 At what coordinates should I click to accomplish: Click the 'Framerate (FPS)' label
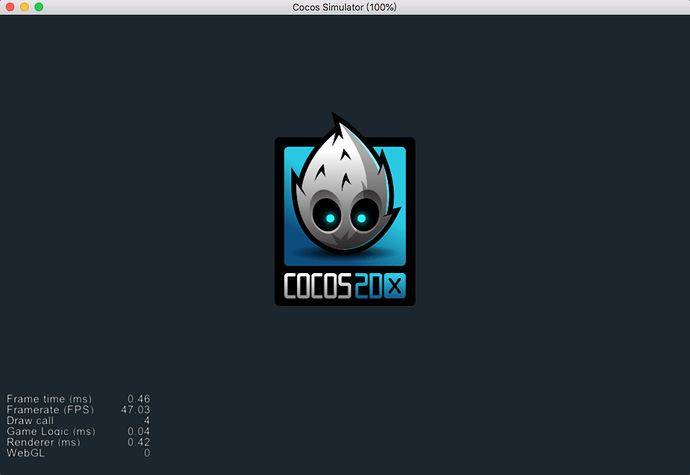[x=50, y=409]
